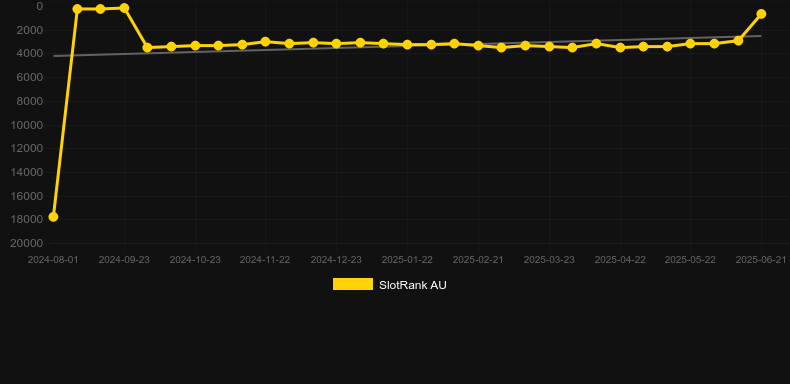Click the 2024-08-01 x-axis date label
This screenshot has height=384, width=790.
[x=53, y=260]
